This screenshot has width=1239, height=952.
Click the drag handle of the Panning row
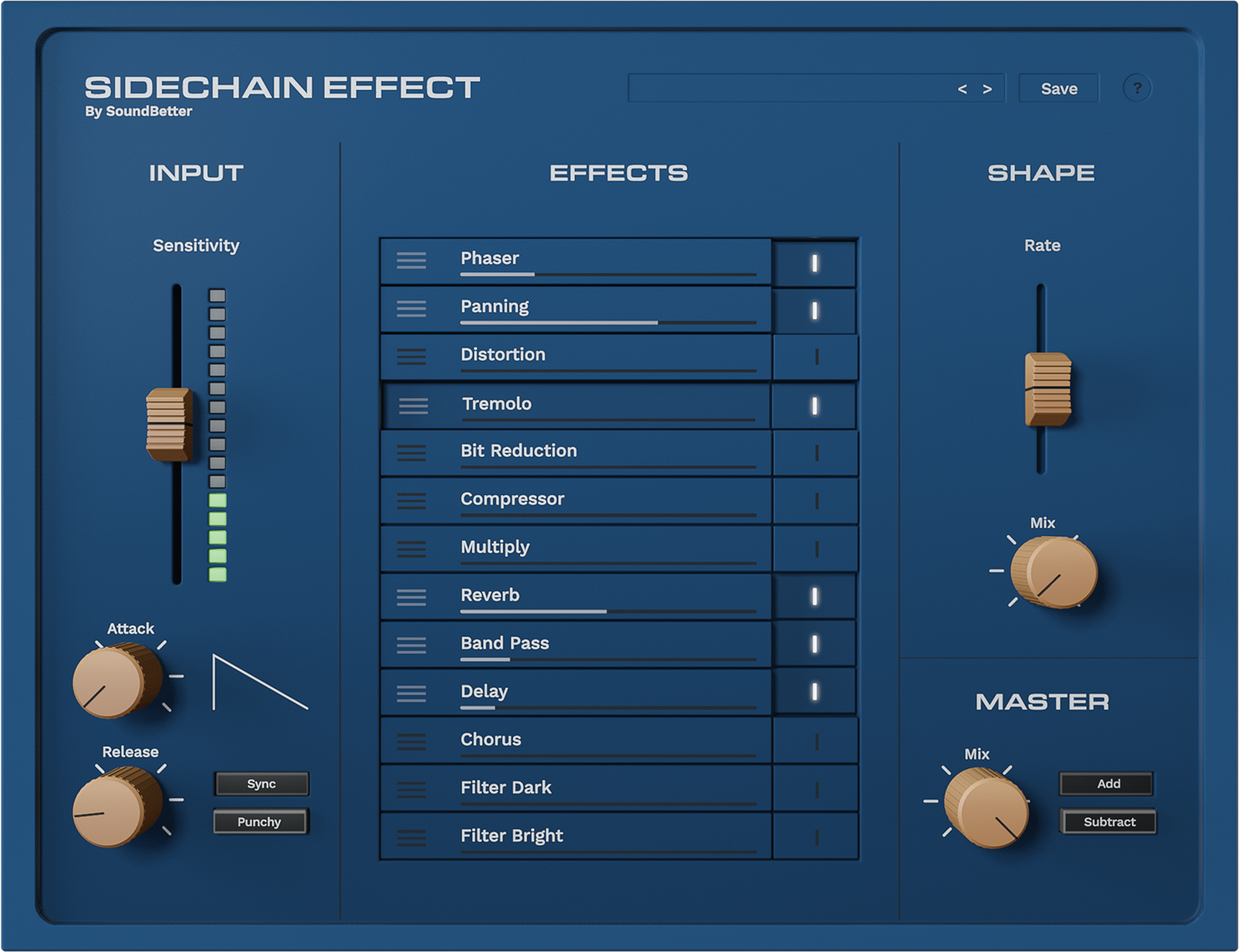[411, 309]
